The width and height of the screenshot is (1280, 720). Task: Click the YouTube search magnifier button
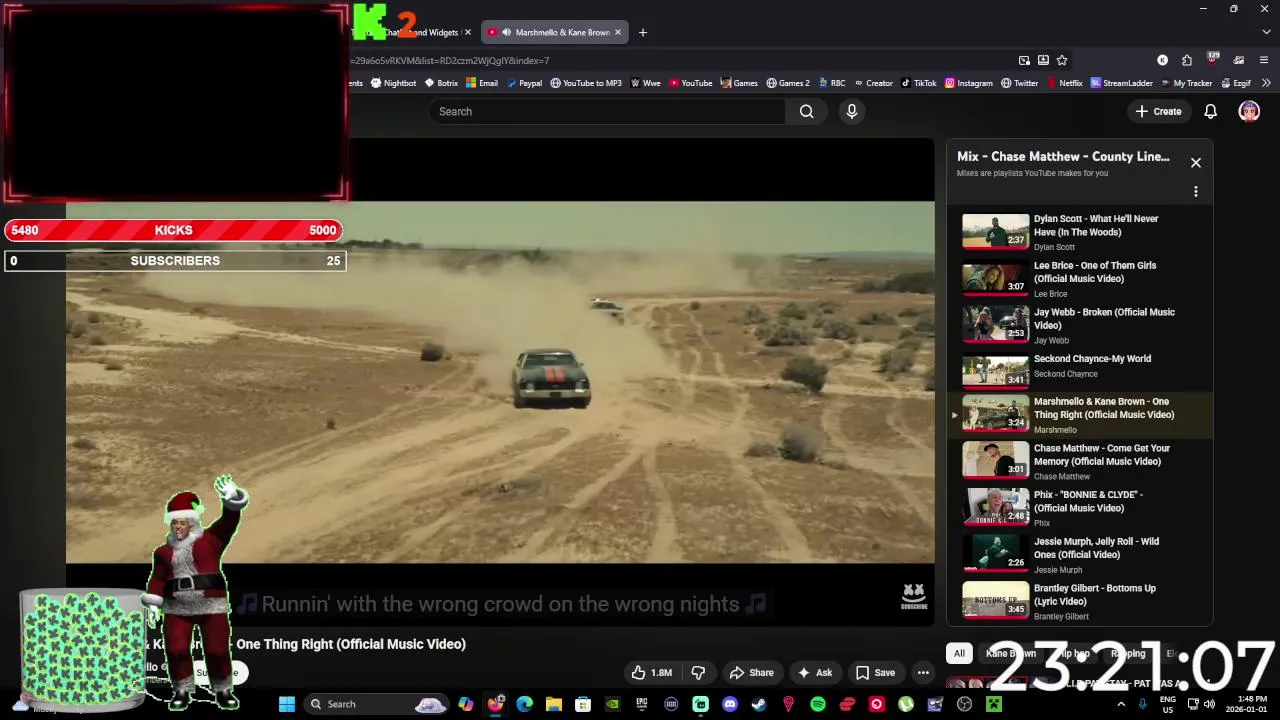point(806,111)
